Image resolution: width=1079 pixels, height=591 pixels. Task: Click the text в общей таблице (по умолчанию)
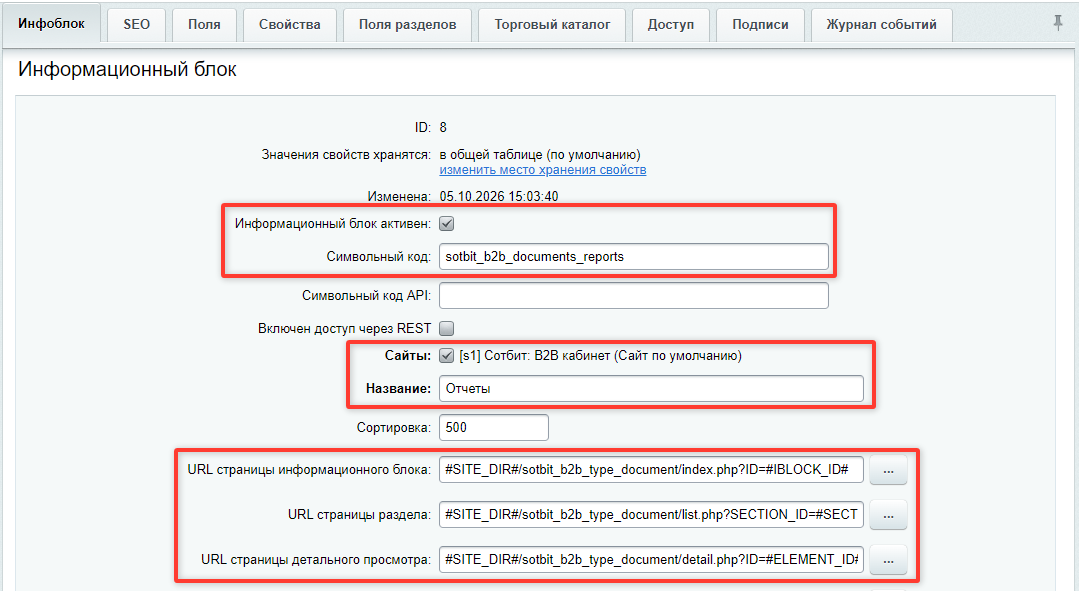(540, 155)
